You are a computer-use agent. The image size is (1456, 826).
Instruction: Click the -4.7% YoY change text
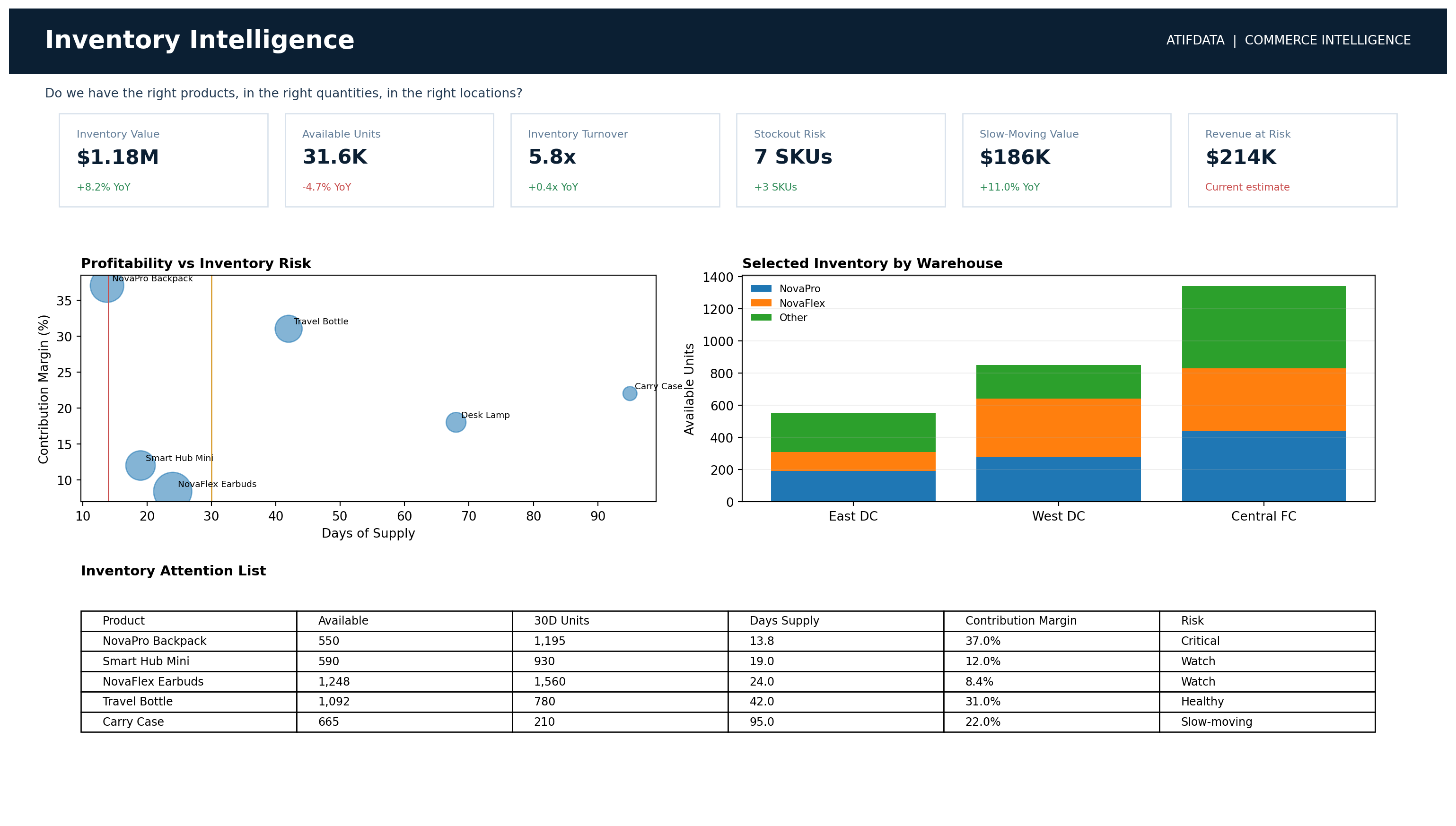click(x=326, y=187)
